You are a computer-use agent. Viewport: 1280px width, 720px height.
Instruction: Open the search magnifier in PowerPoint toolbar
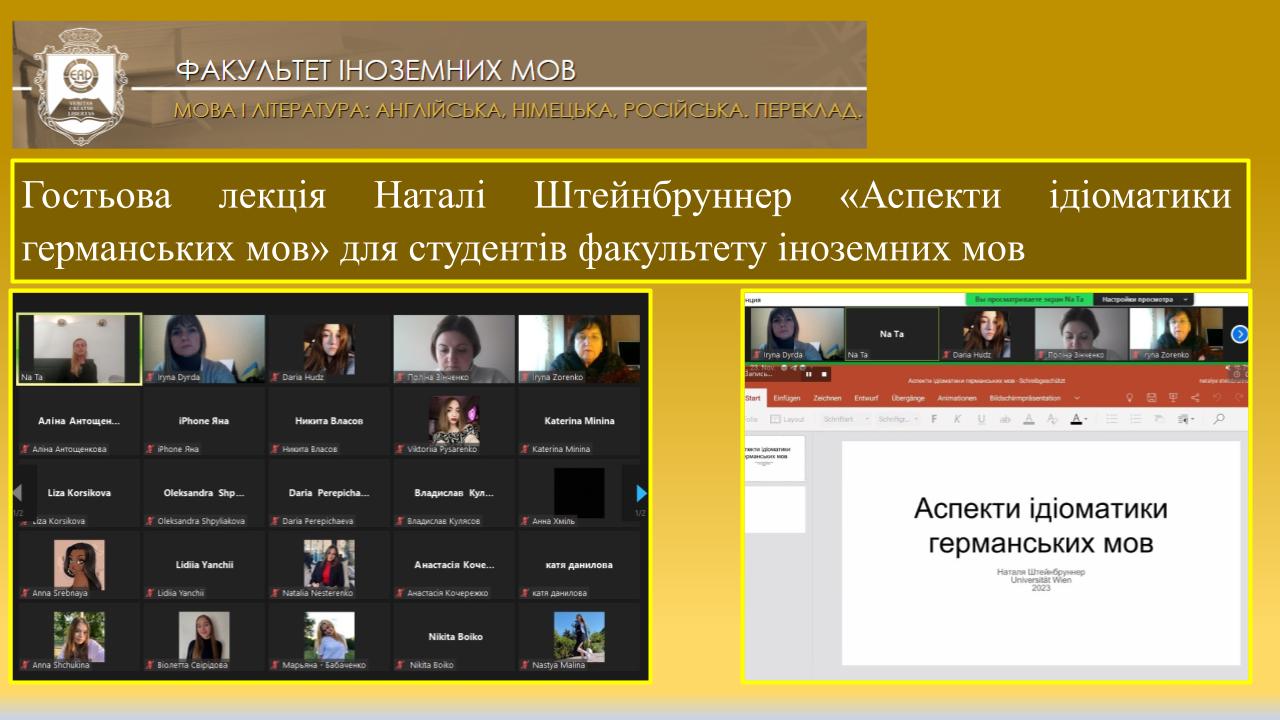coord(1219,419)
